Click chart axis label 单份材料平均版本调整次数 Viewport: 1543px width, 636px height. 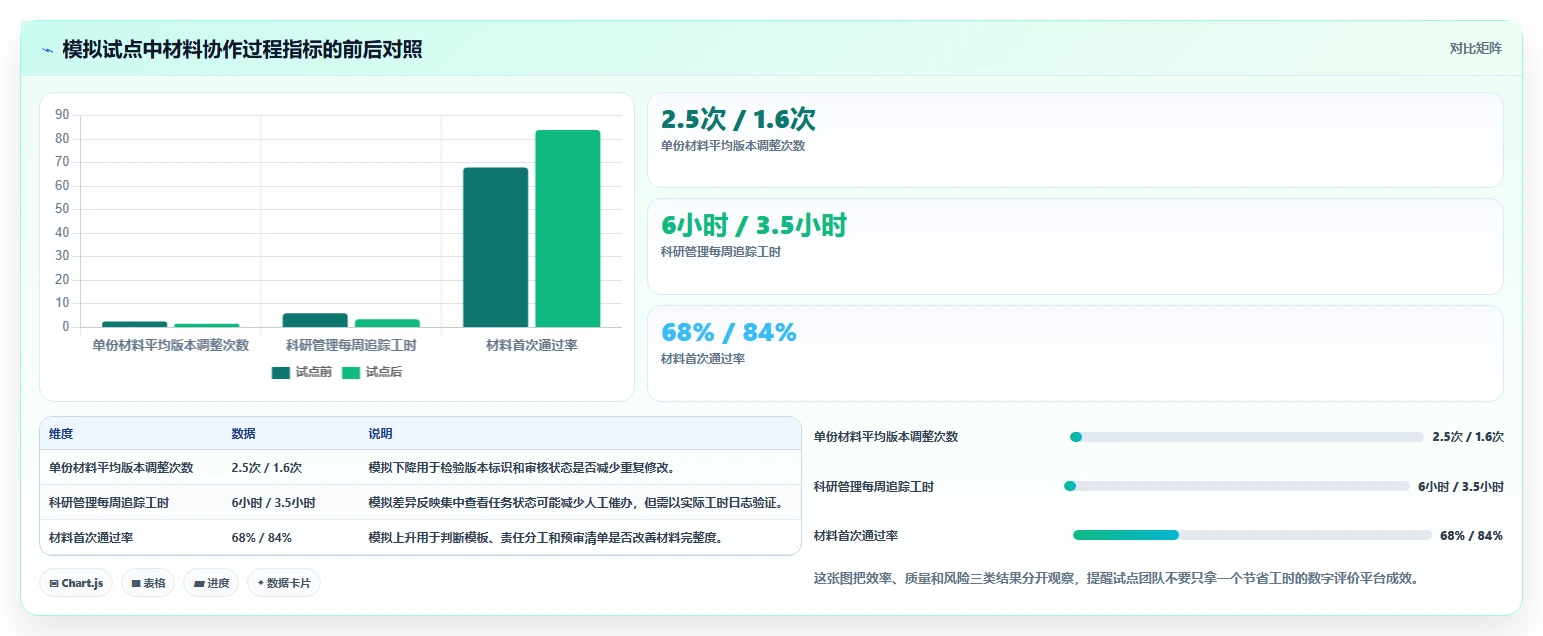(171, 345)
